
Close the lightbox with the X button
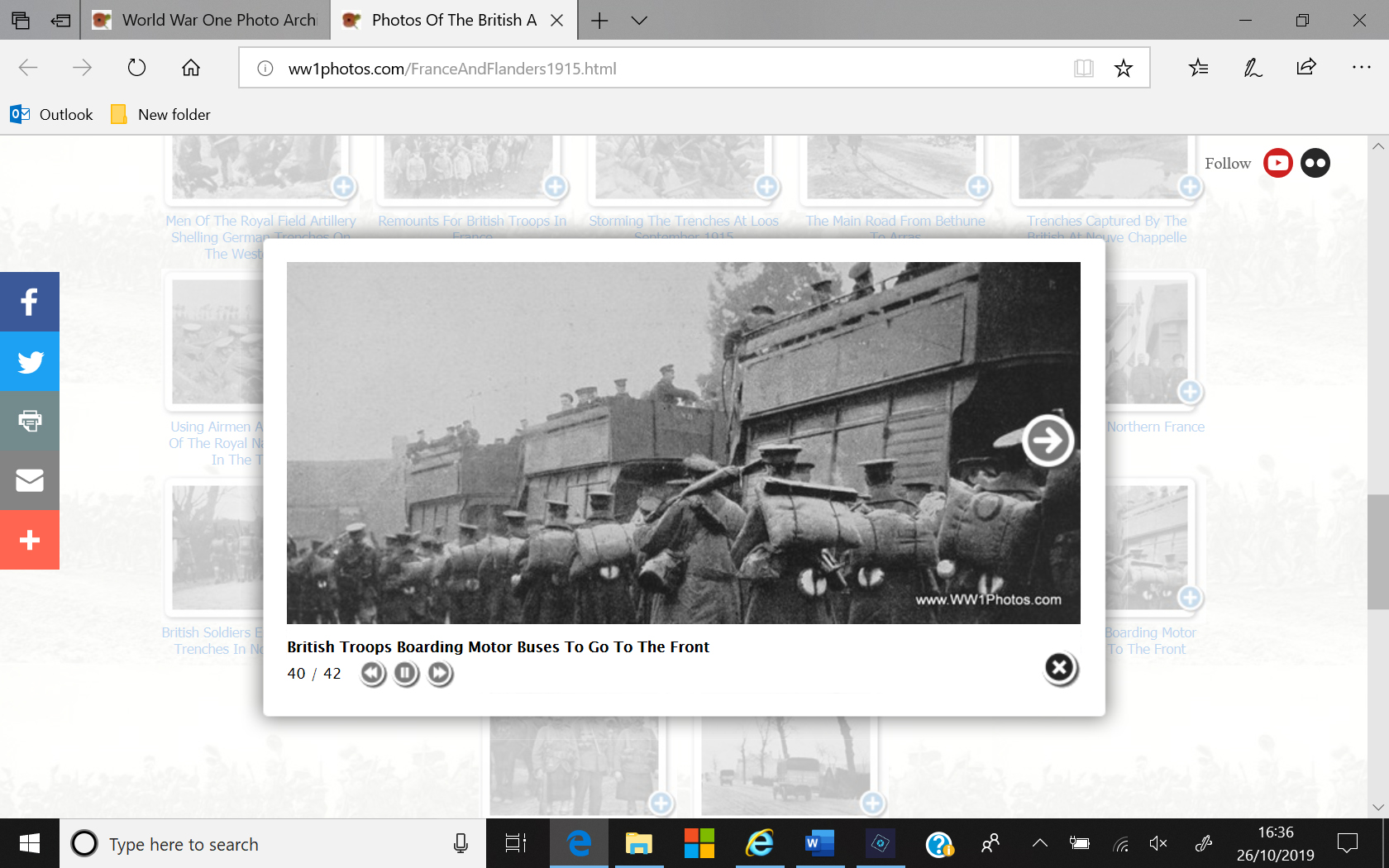click(1060, 668)
